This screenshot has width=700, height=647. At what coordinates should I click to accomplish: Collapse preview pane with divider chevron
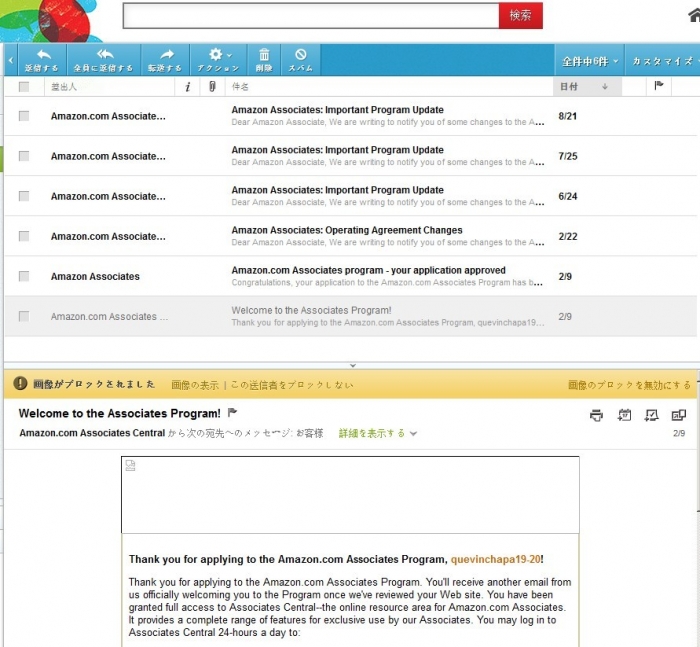353,365
